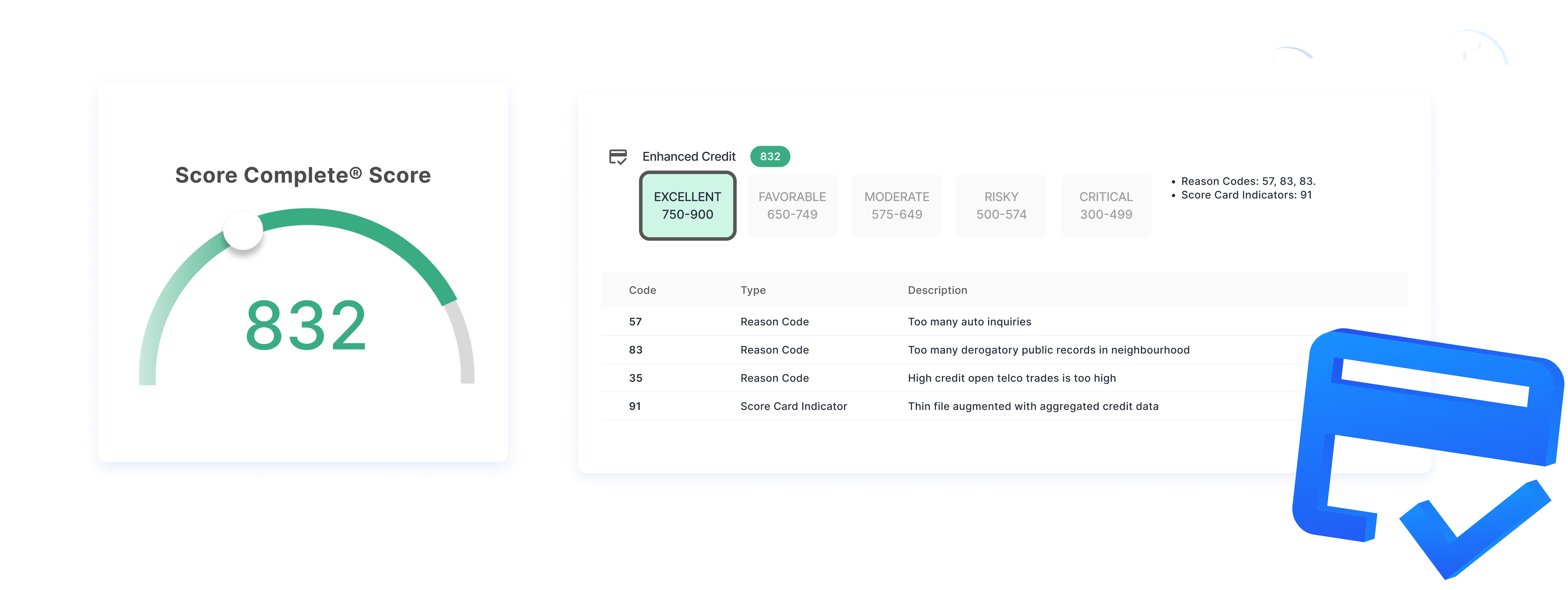Click the grey unfilled gauge end segment

464,344
